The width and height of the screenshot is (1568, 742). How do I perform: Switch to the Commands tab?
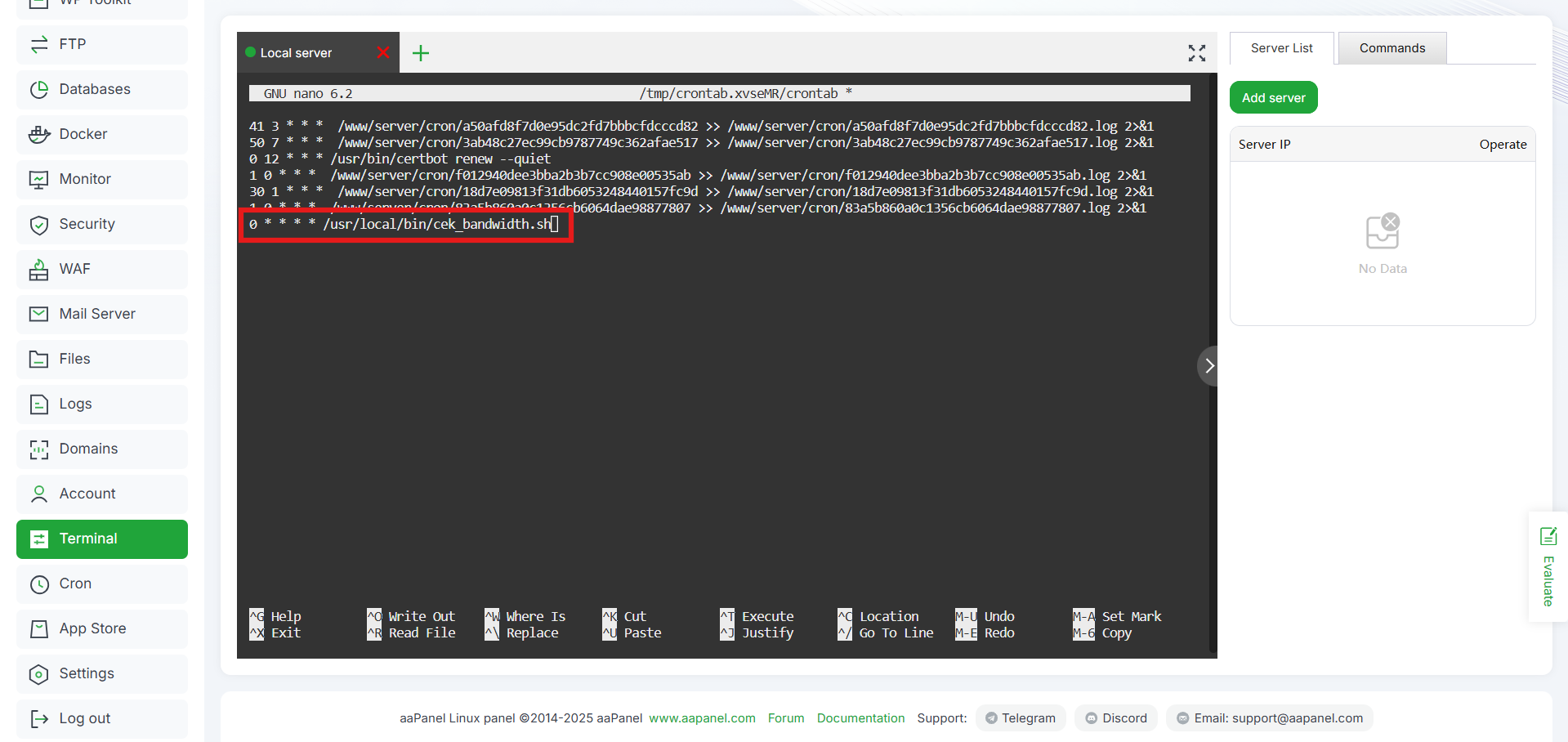point(1392,48)
